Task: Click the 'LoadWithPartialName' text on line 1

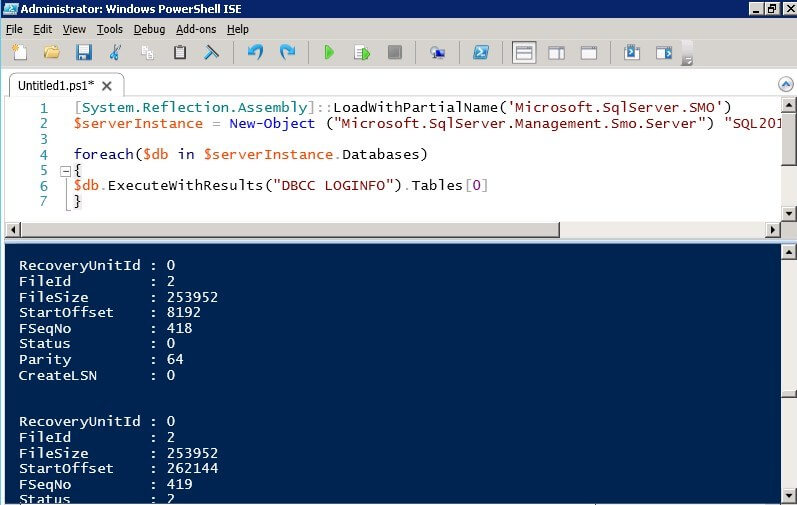Action: [416, 107]
